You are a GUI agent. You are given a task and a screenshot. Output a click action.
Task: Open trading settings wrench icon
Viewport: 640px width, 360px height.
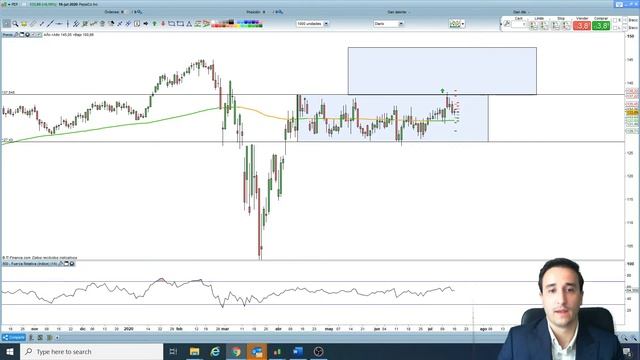coord(507,24)
